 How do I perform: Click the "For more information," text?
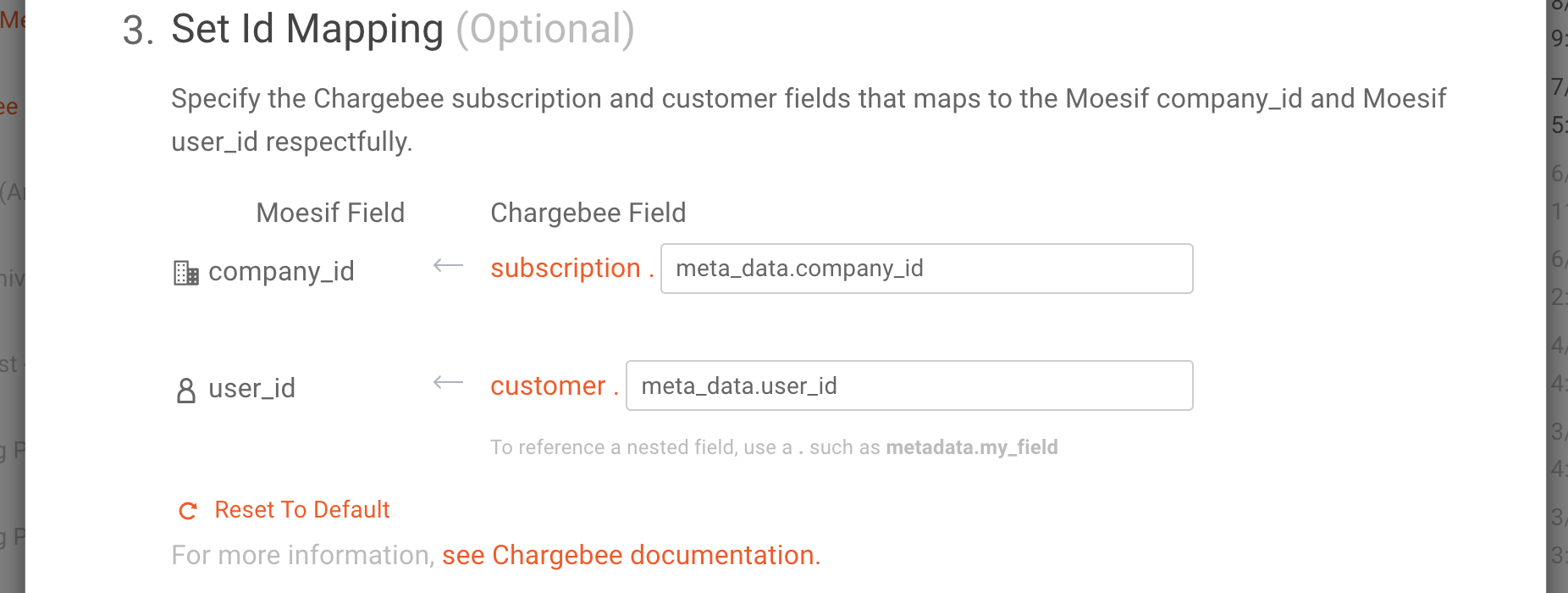pos(302,556)
